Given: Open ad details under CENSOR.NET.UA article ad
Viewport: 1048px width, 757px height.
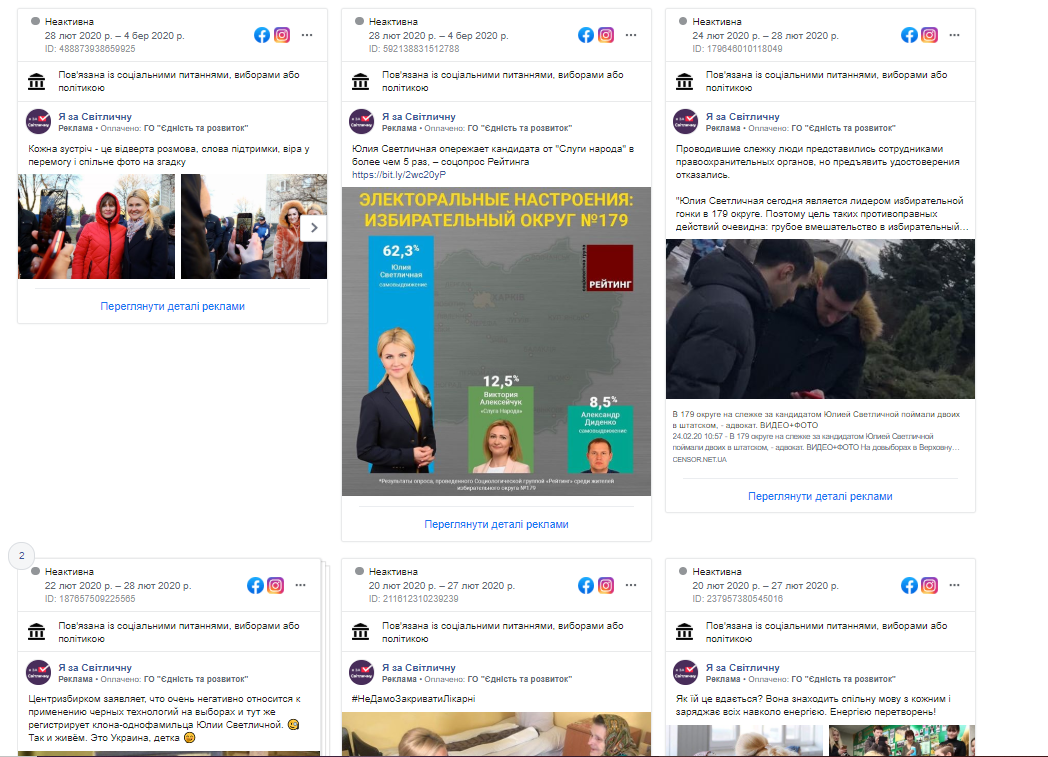Looking at the screenshot, I should click(820, 496).
